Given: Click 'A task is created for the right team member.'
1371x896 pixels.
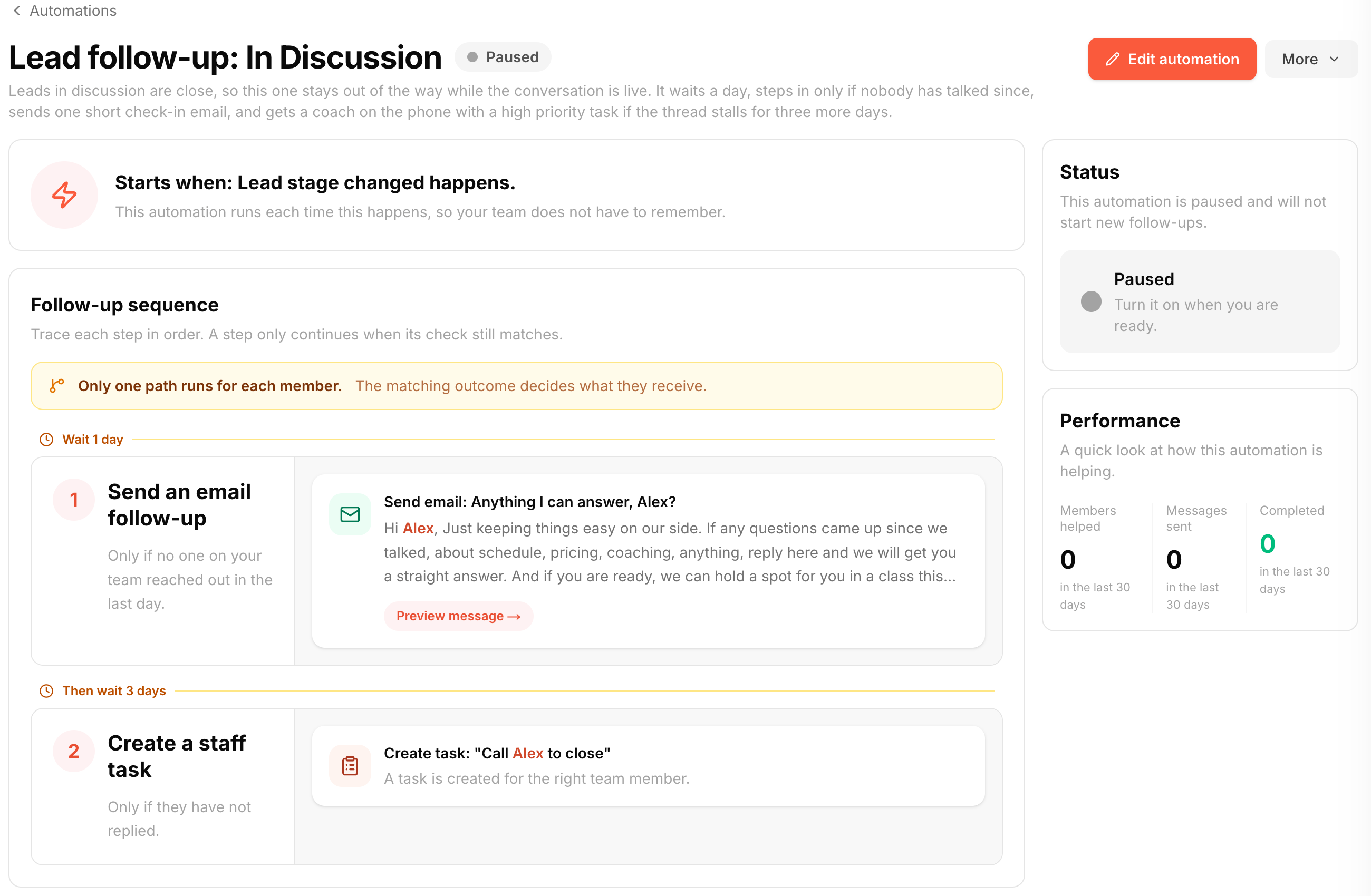Looking at the screenshot, I should (536, 778).
